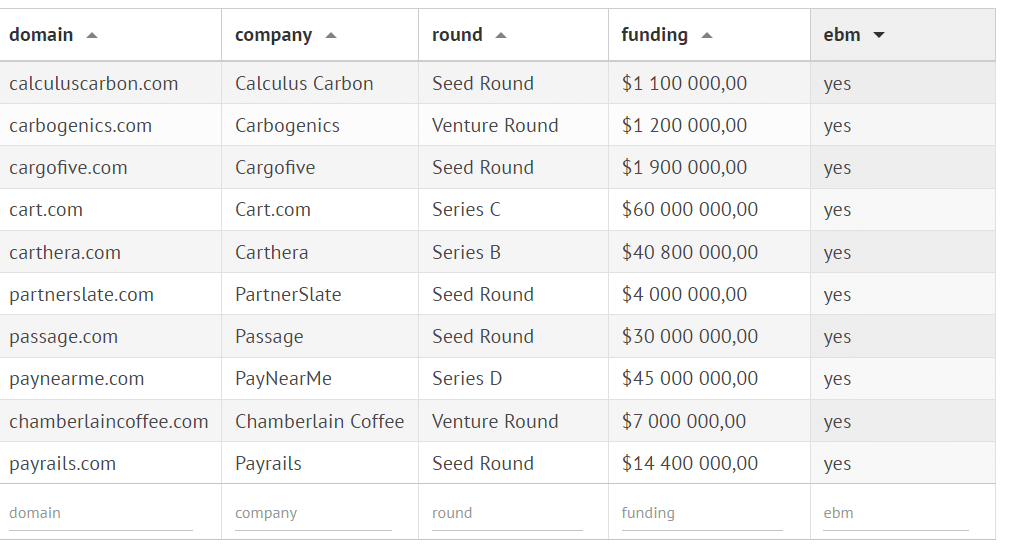Select the Cart.com Series C cell
Viewport: 1011px width, 553px height.
pyautogui.click(x=466, y=210)
